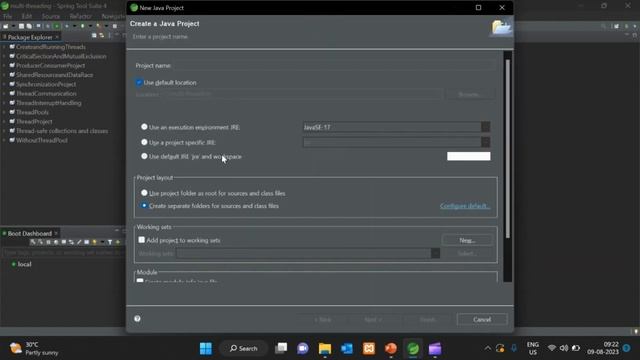Open the project specific JRE dropdown
The height and width of the screenshot is (360, 640).
(x=485, y=142)
